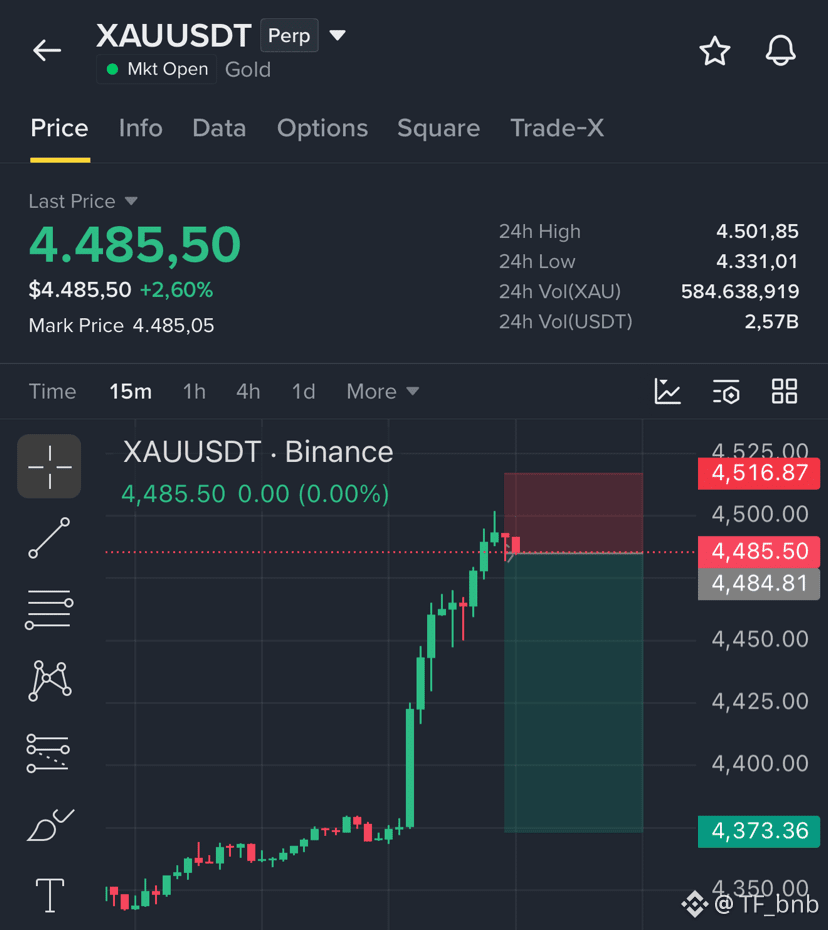Switch to the Price tab
This screenshot has height=930, width=828.
point(59,128)
